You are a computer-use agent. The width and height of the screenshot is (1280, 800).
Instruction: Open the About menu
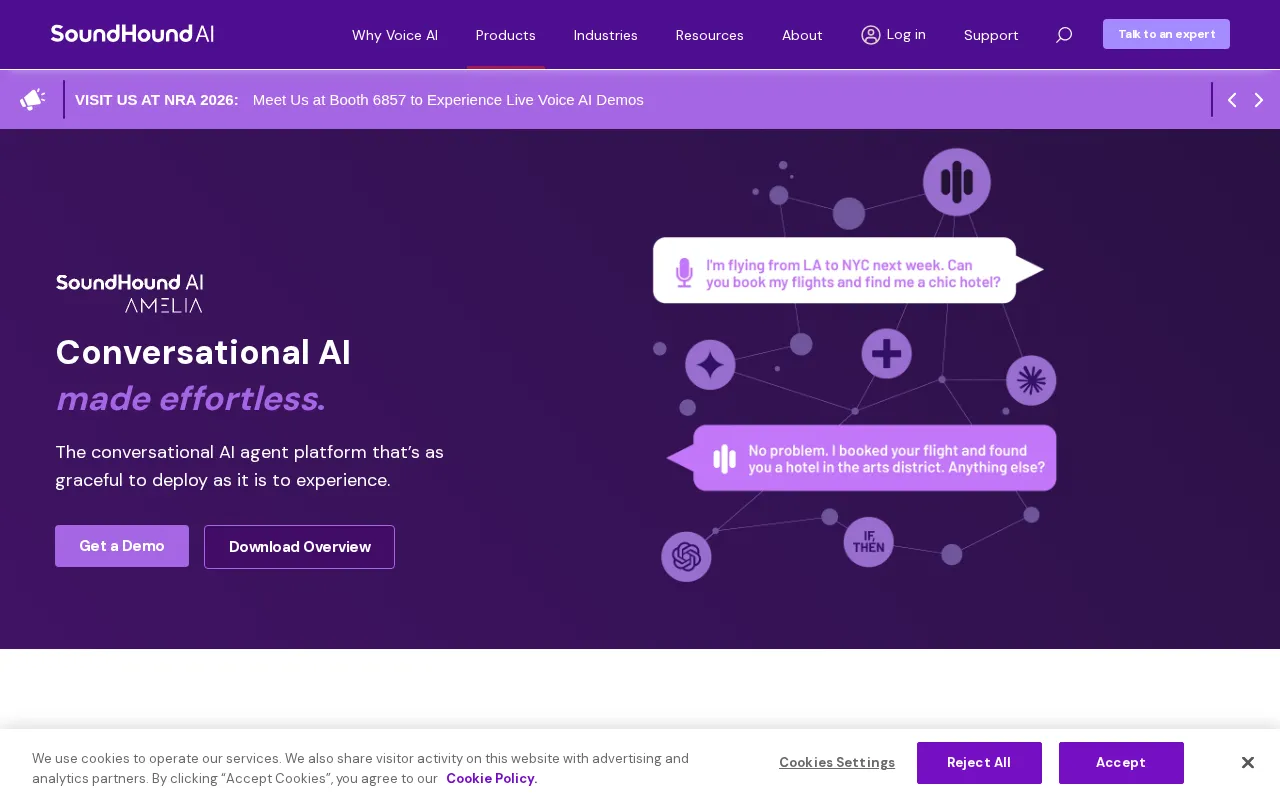point(802,35)
